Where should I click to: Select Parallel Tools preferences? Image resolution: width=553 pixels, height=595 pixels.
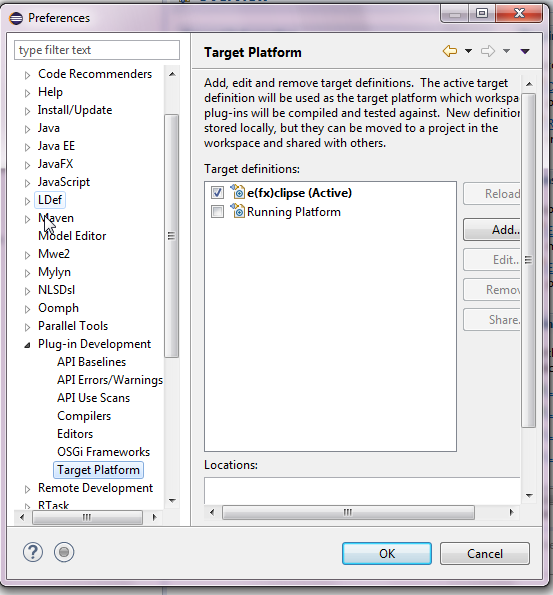click(73, 326)
